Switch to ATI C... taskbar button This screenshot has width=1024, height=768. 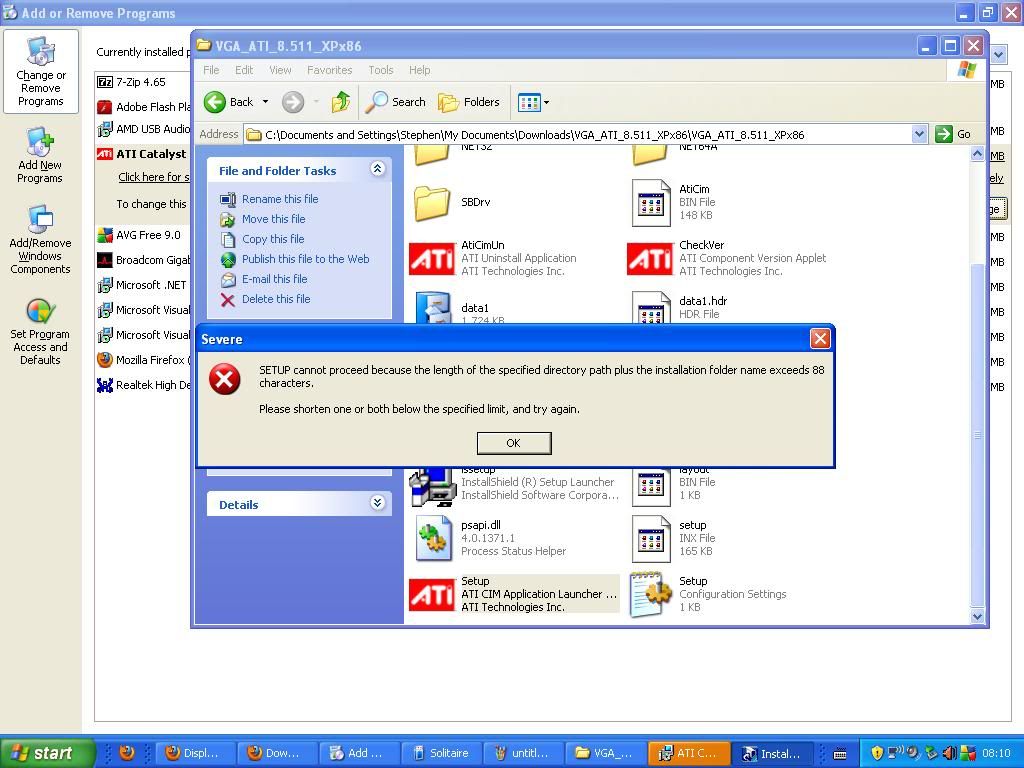689,753
